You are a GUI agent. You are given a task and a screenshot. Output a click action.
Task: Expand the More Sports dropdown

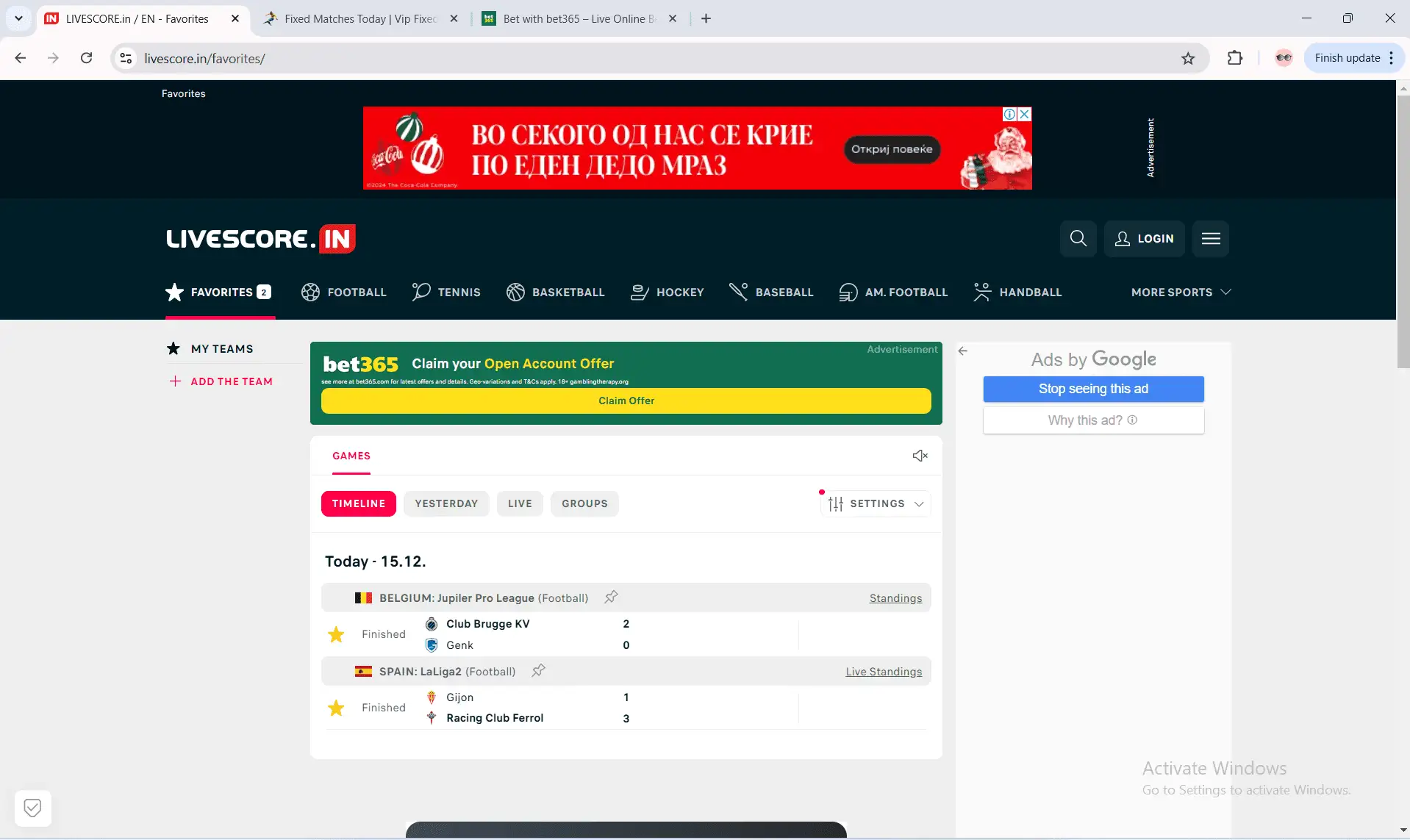click(1181, 292)
